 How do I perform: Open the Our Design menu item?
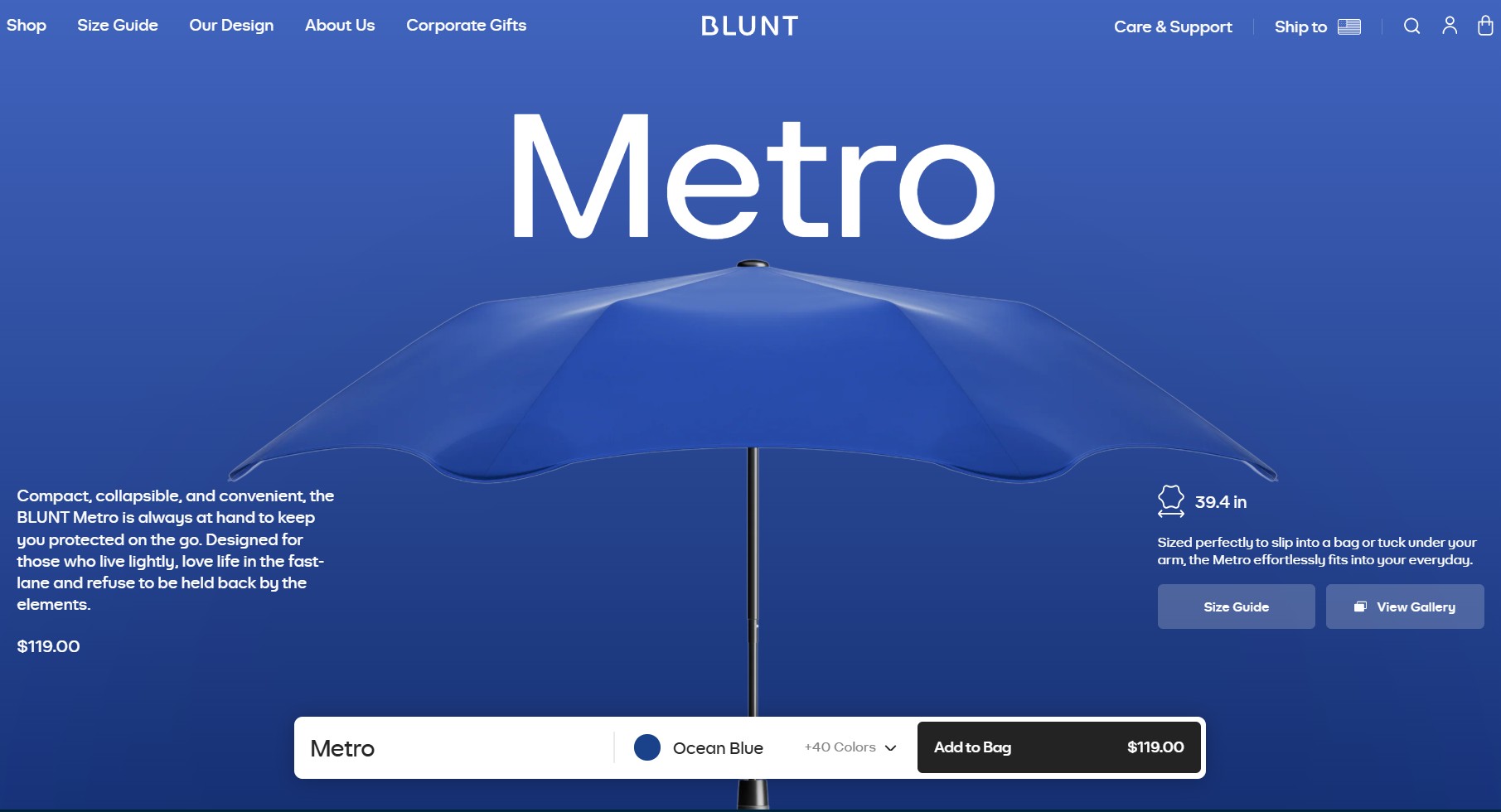tap(231, 26)
